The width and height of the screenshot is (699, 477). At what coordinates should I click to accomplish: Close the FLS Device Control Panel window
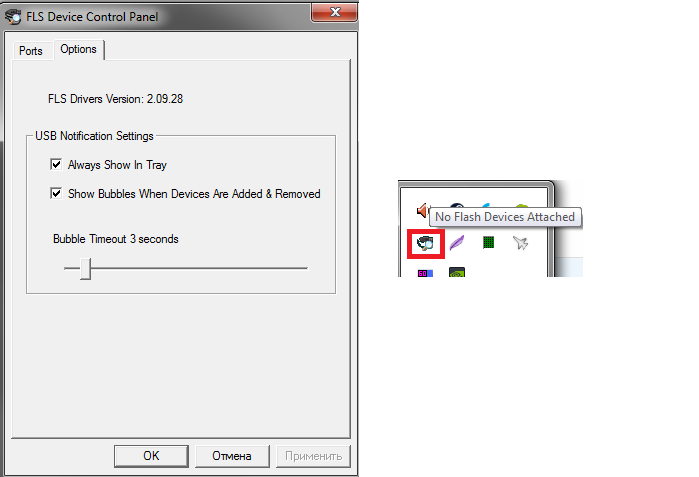(x=334, y=12)
